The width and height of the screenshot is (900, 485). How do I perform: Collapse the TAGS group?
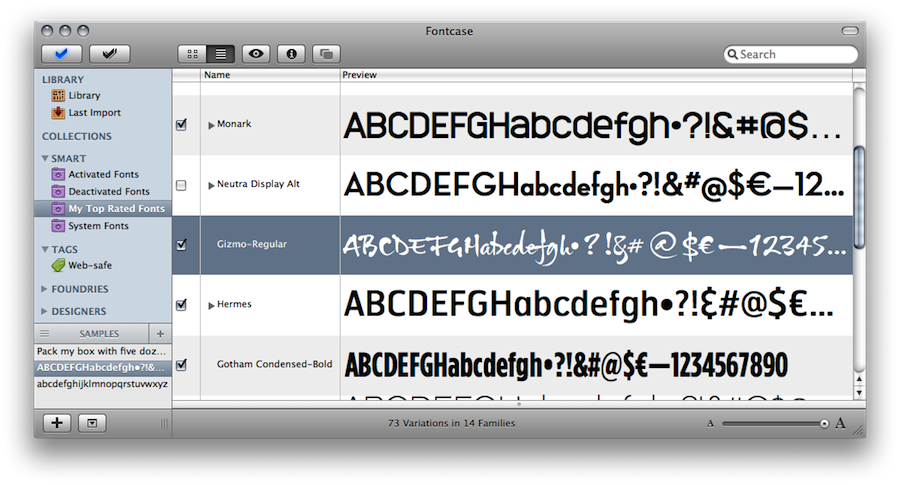point(45,249)
